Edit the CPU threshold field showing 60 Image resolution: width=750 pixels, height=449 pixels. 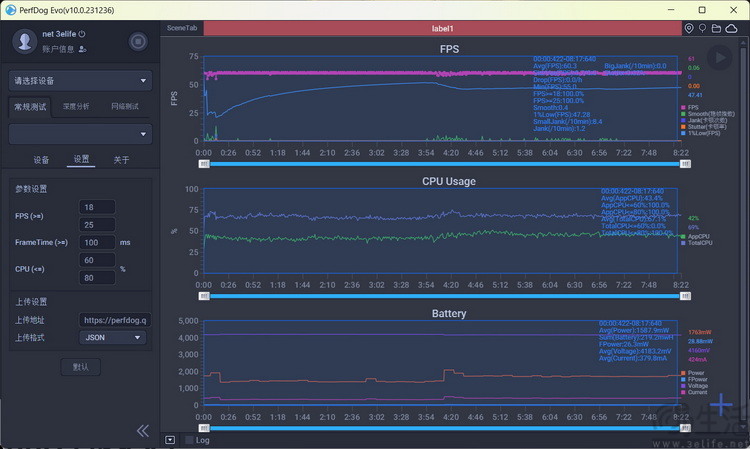click(x=97, y=260)
